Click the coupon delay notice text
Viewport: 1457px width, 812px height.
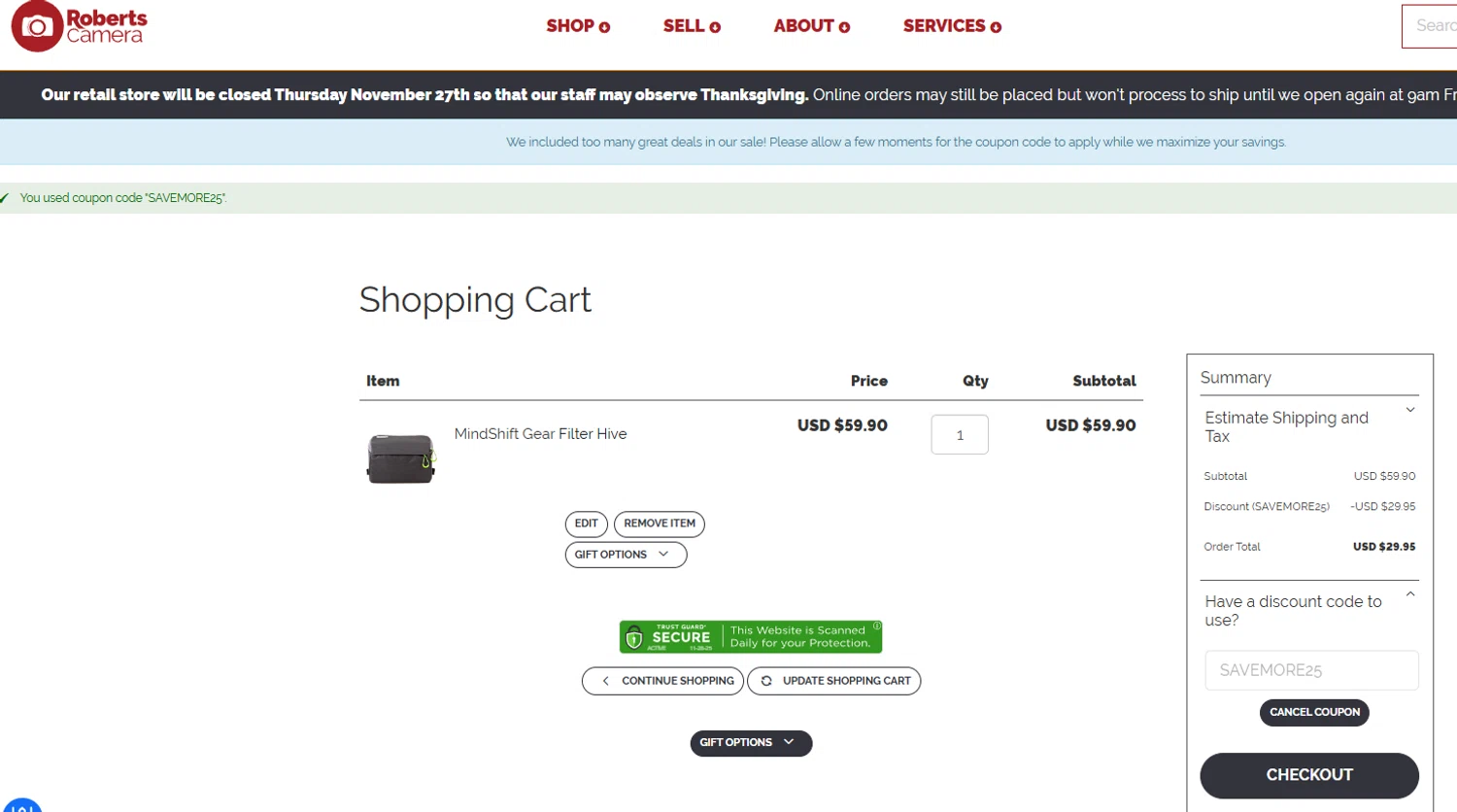896,143
